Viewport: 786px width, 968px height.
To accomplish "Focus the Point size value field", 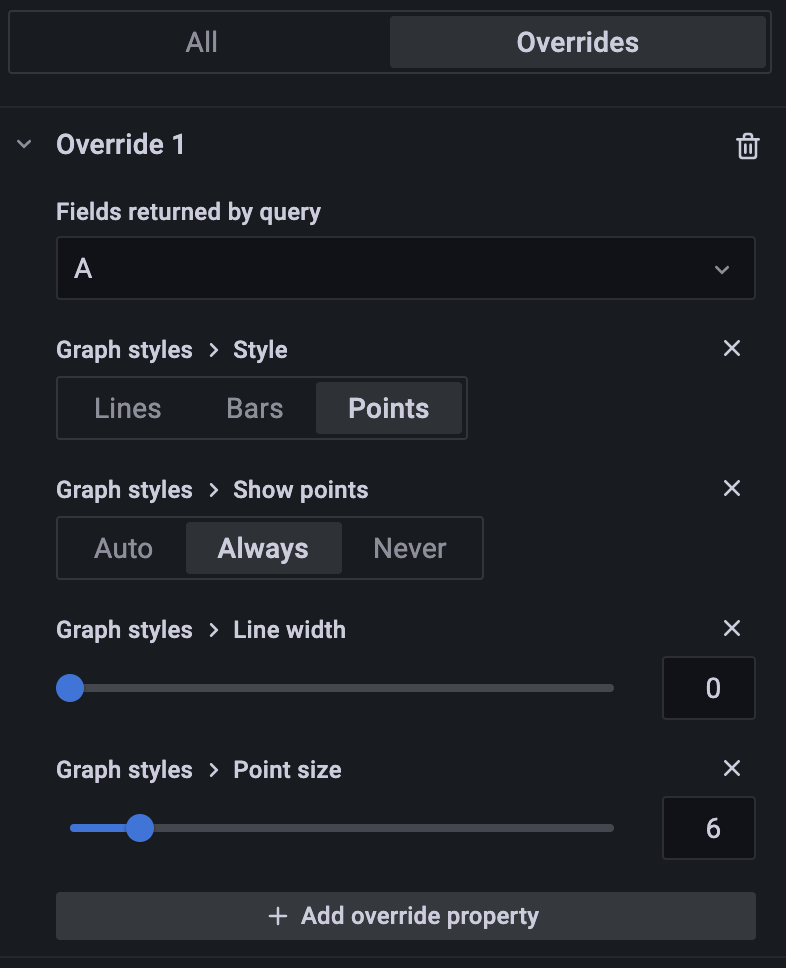I will tap(708, 828).
